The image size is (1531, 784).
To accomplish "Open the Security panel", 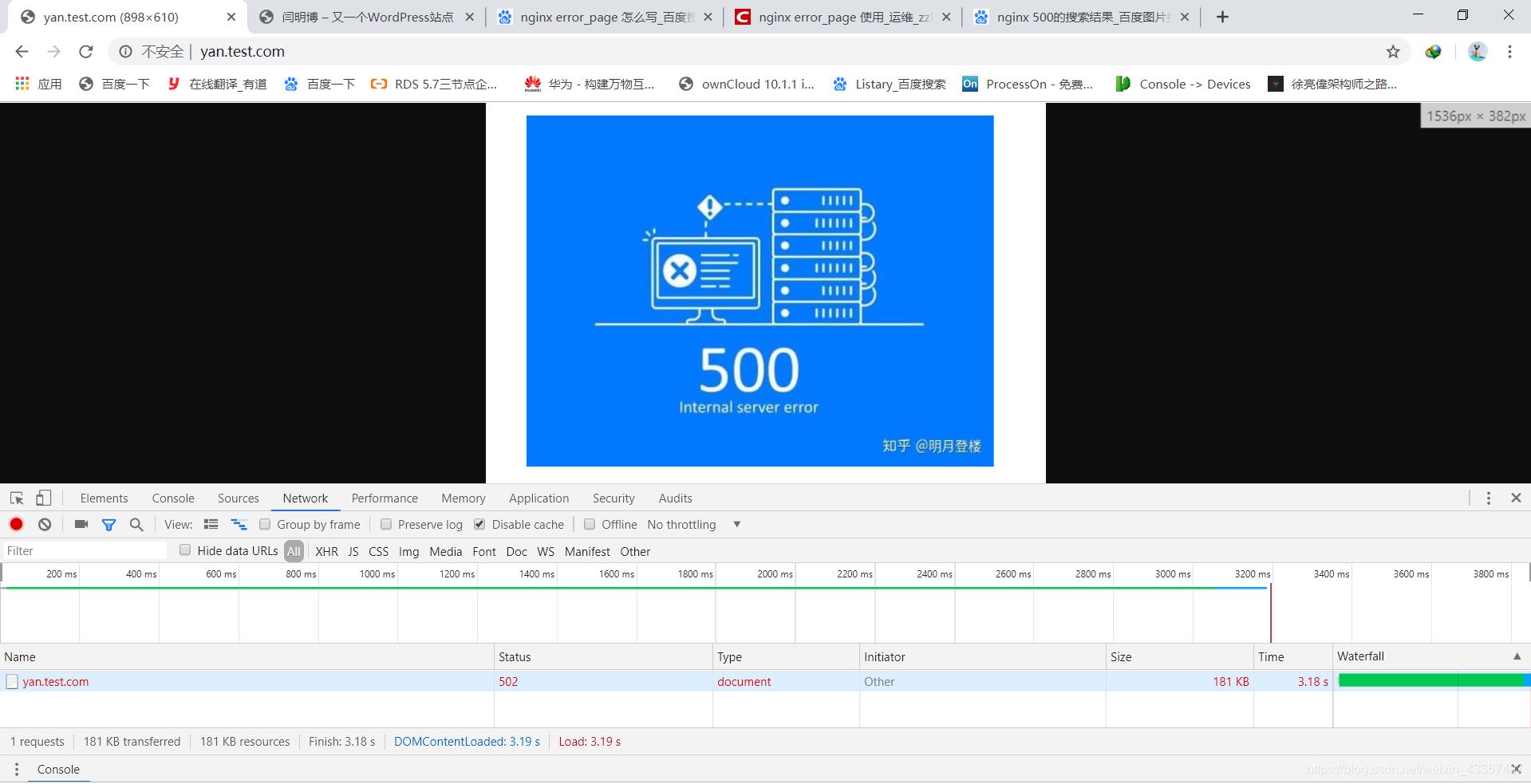I will [614, 498].
